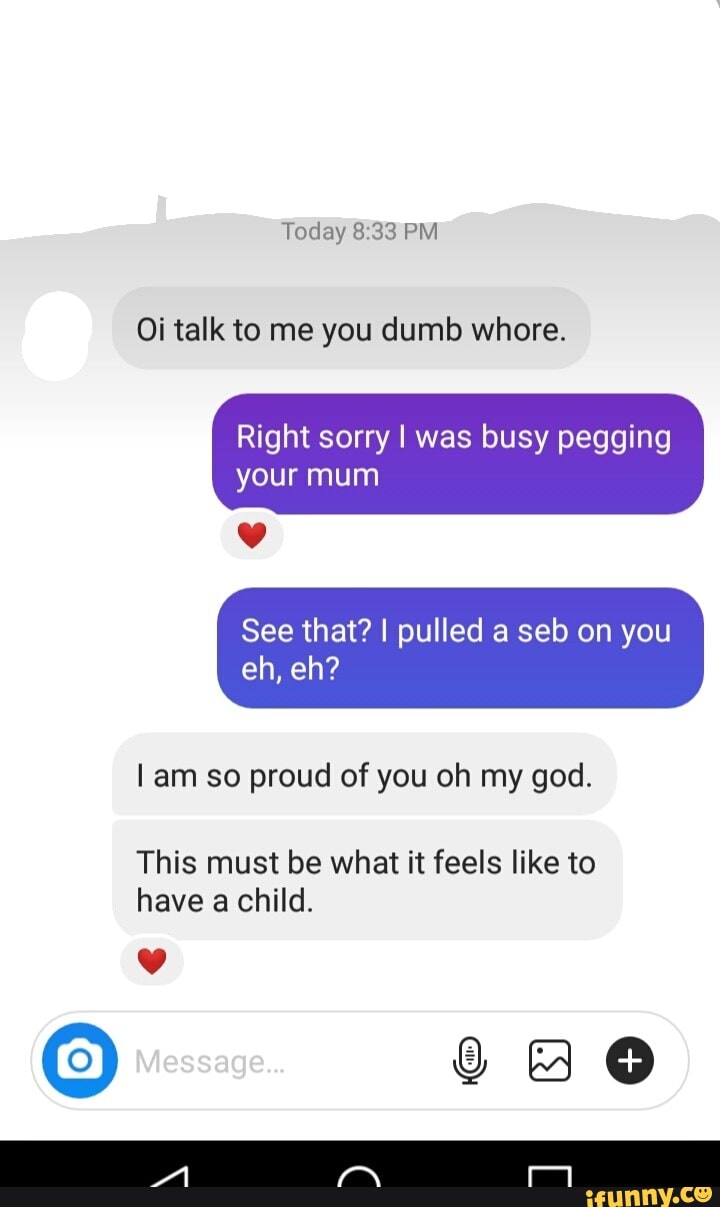The width and height of the screenshot is (720, 1207).
Task: Tap the sender's blanked profile avatar
Action: tap(56, 336)
